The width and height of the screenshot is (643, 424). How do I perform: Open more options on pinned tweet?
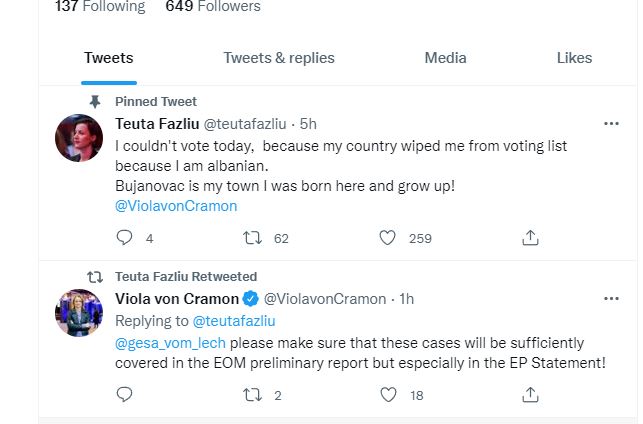tap(612, 124)
